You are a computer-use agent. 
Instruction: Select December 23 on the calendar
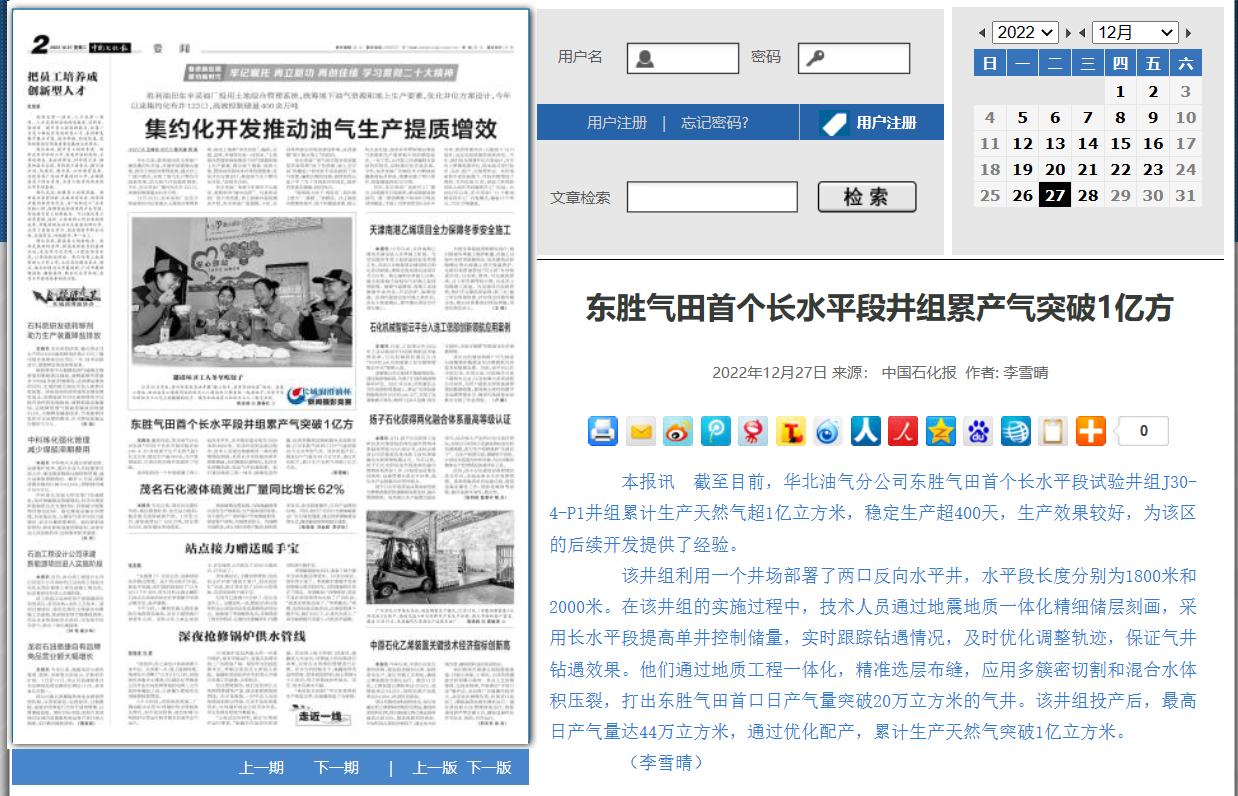1153,169
